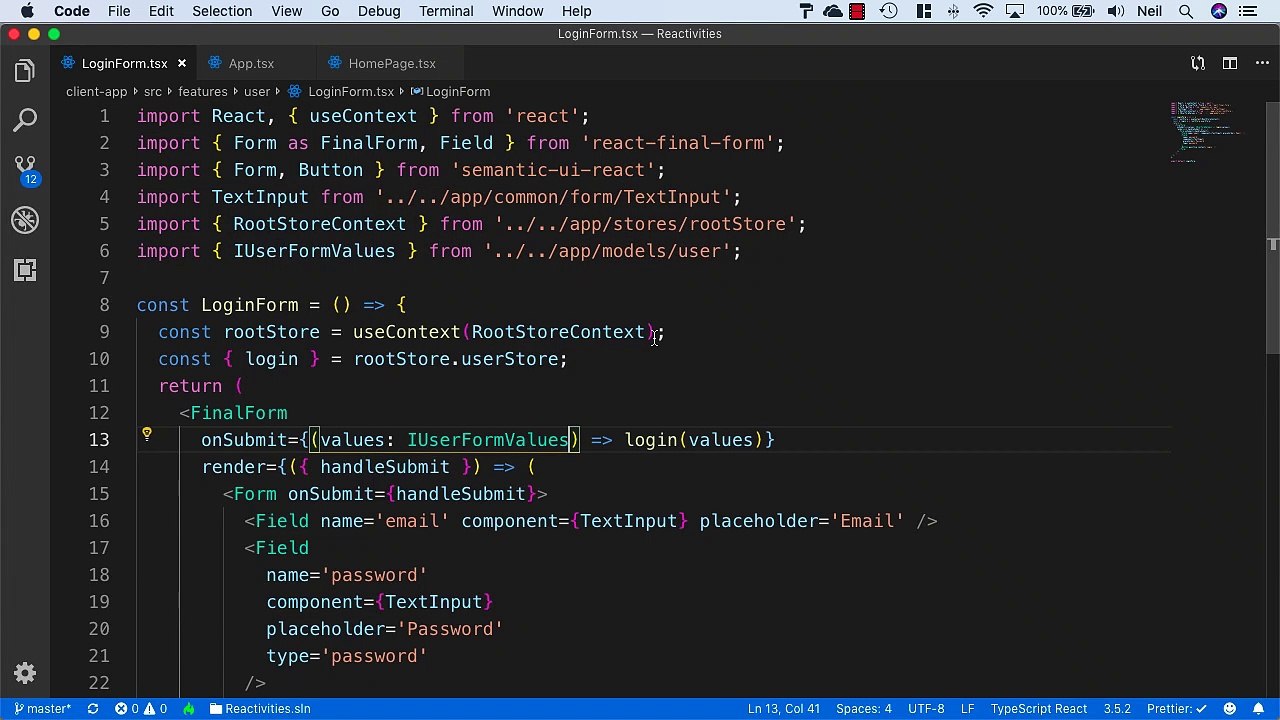1280x720 pixels.
Task: Open the user breadcrumb folder
Action: pos(256,92)
